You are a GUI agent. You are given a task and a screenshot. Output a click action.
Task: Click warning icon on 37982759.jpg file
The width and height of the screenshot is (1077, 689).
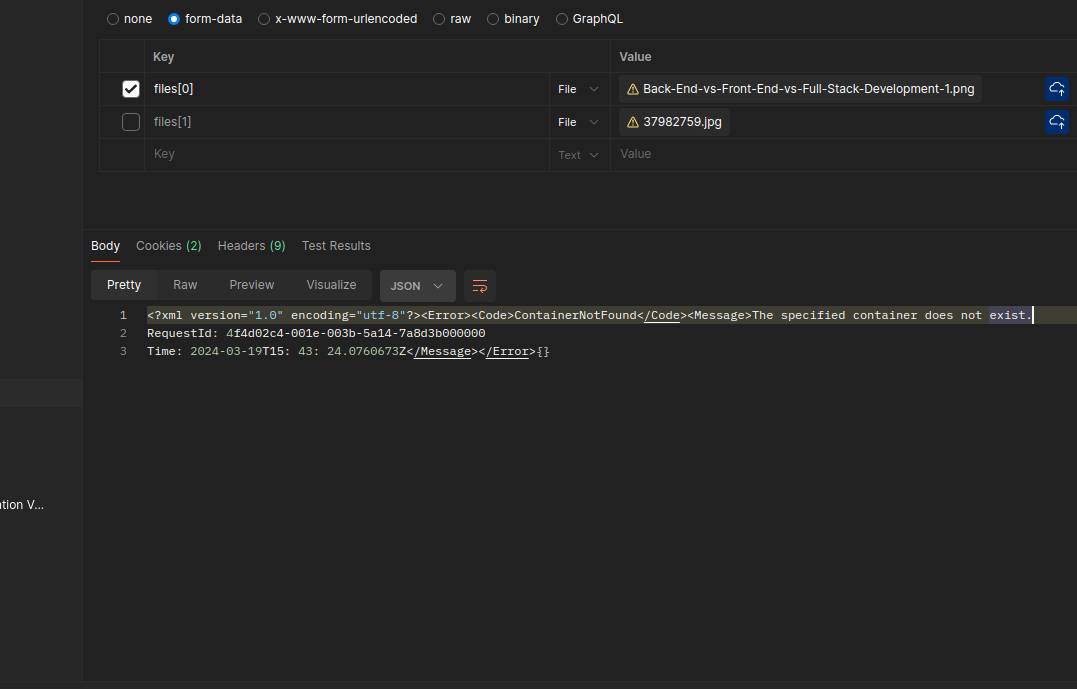point(632,122)
